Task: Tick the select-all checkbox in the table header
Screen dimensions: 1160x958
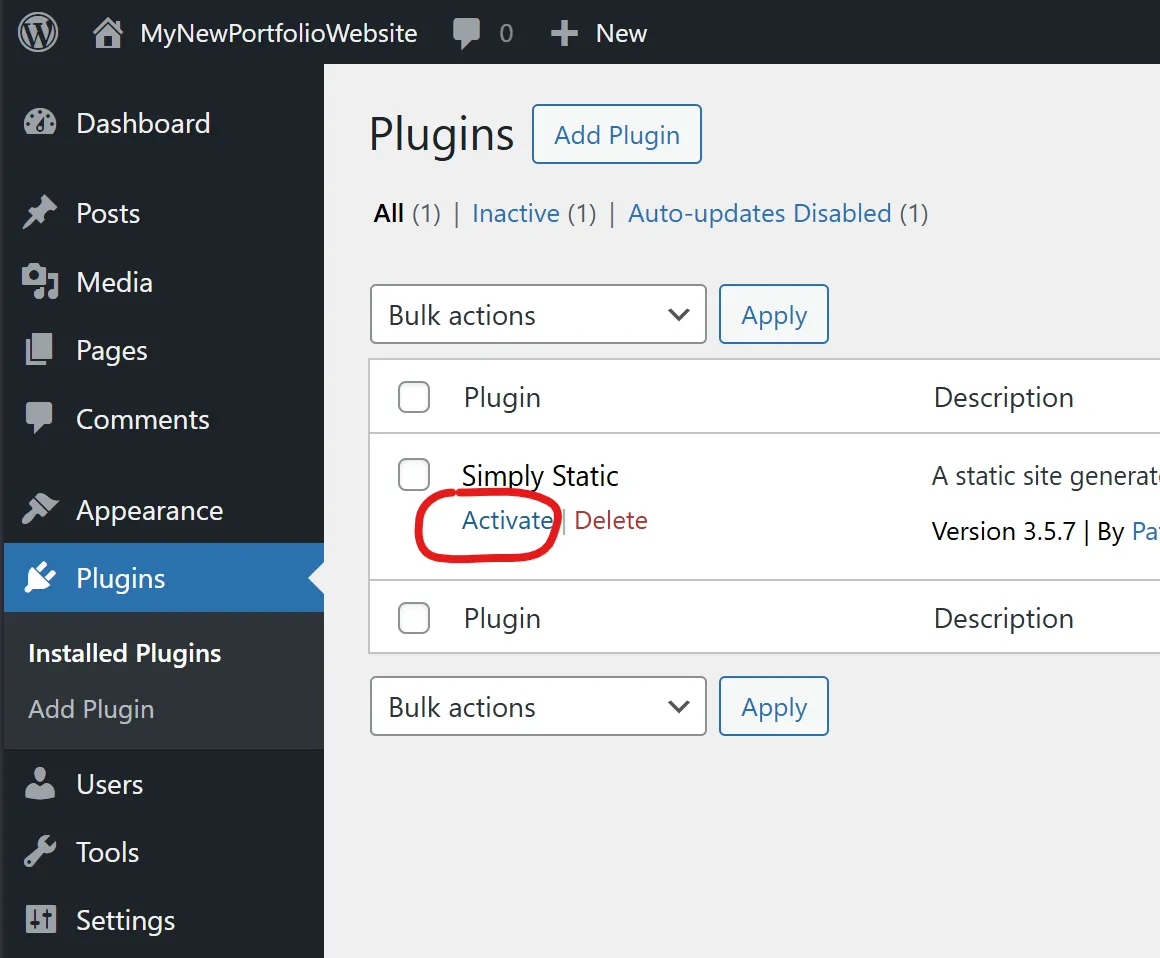Action: pyautogui.click(x=414, y=397)
